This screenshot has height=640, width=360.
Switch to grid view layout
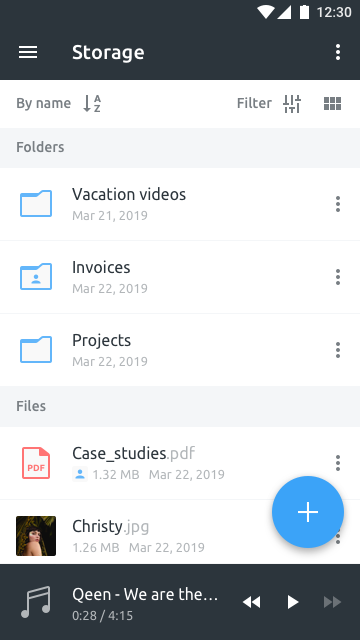coord(332,104)
